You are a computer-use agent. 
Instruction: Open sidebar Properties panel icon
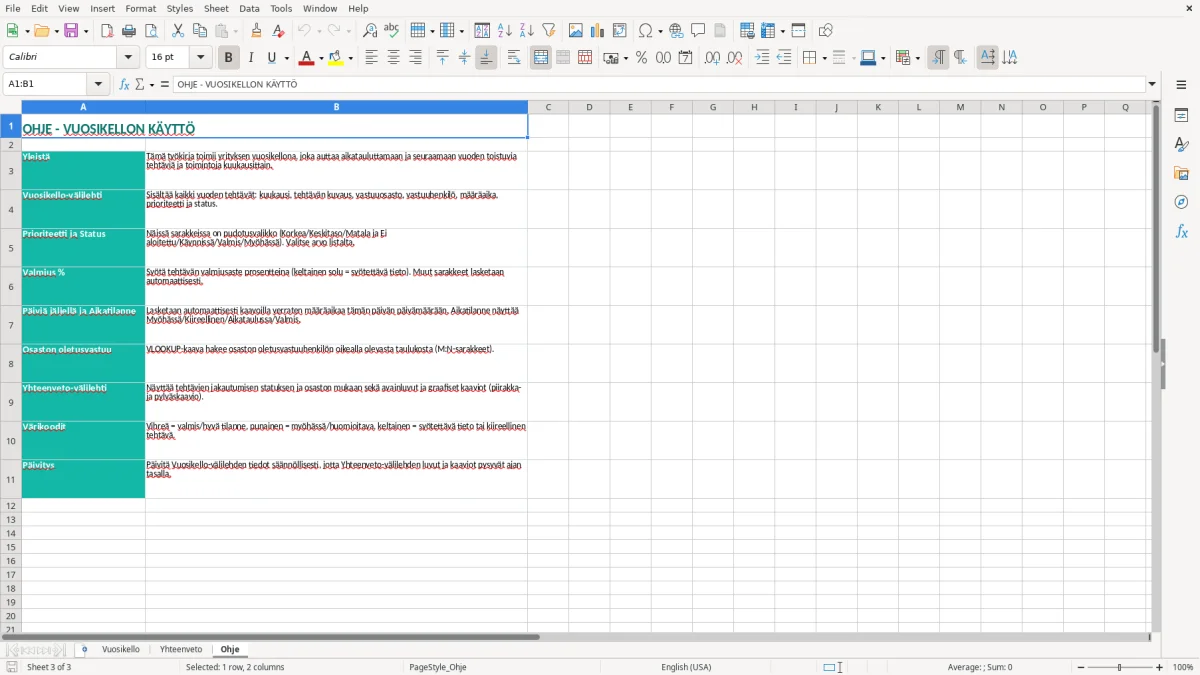click(x=1181, y=116)
